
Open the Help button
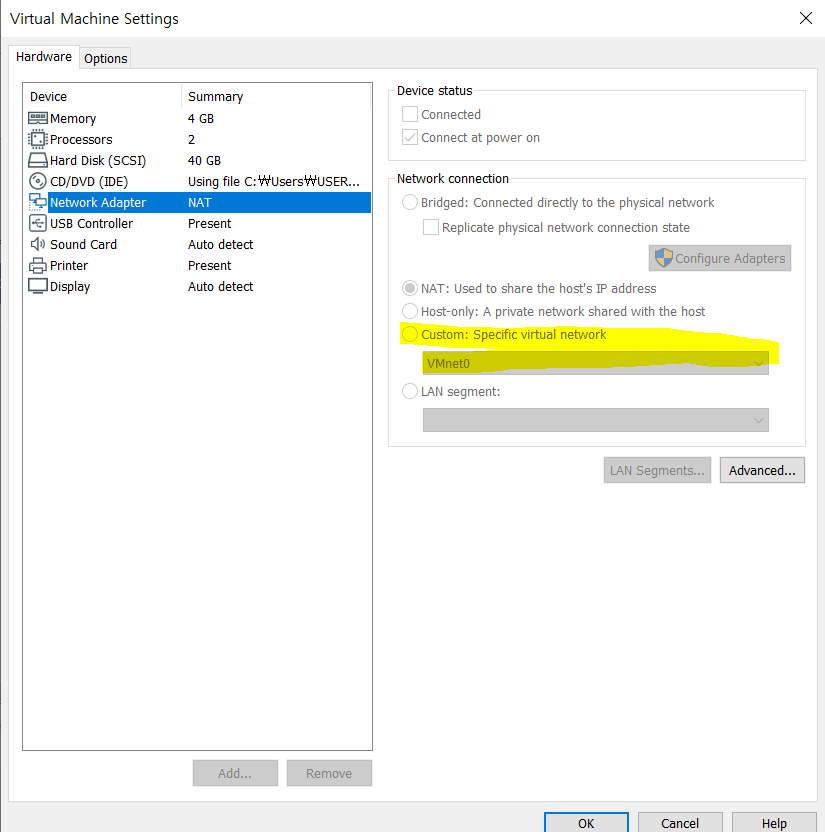[x=774, y=822]
